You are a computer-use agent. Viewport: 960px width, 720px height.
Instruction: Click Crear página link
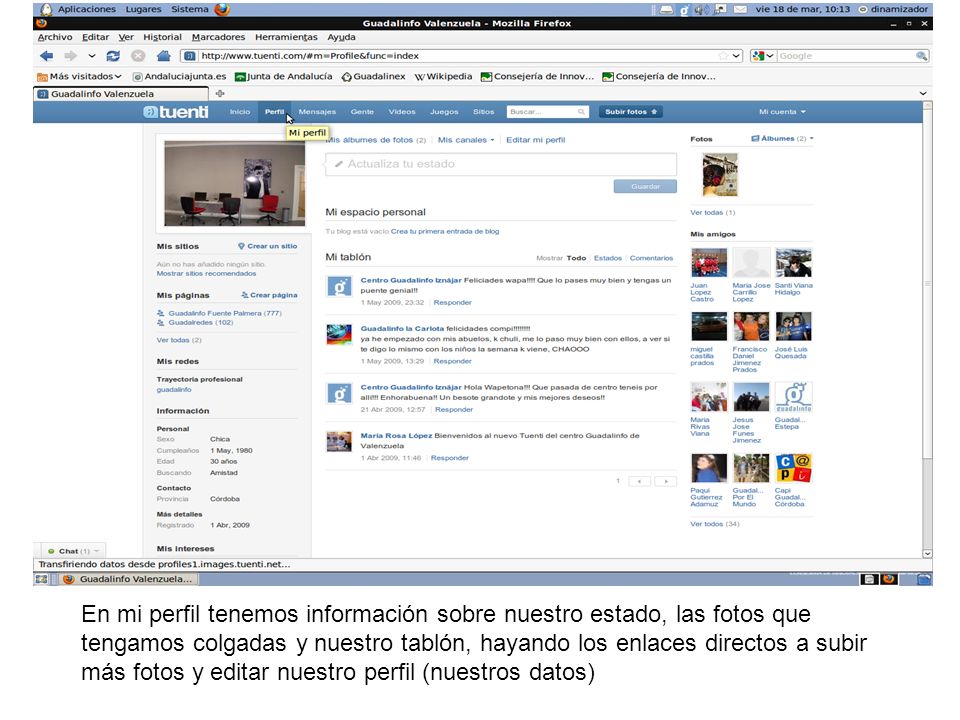click(x=269, y=295)
